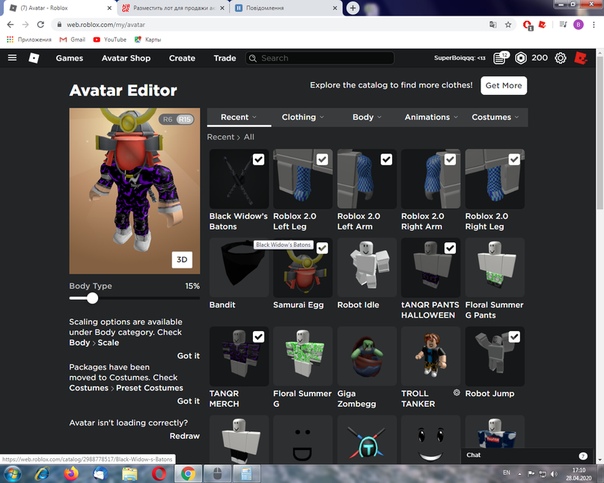Switch to the second browser tab
This screenshot has height=483, width=604.
173,8
